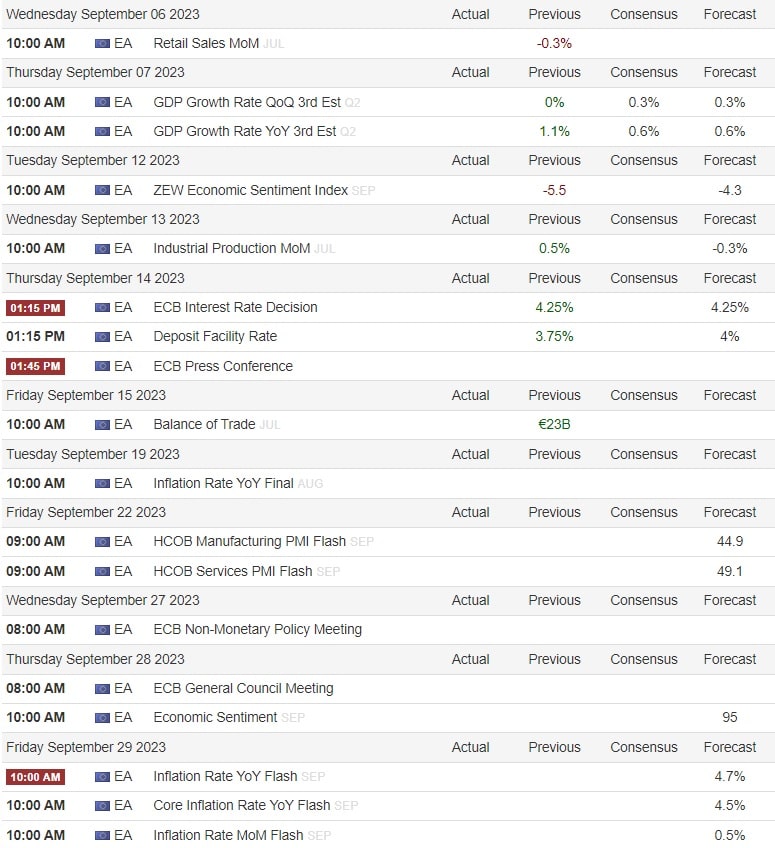This screenshot has width=775, height=848.
Task: Click the EU flag beside HCOB Services PMI Flash
Action: pyautogui.click(x=102, y=572)
